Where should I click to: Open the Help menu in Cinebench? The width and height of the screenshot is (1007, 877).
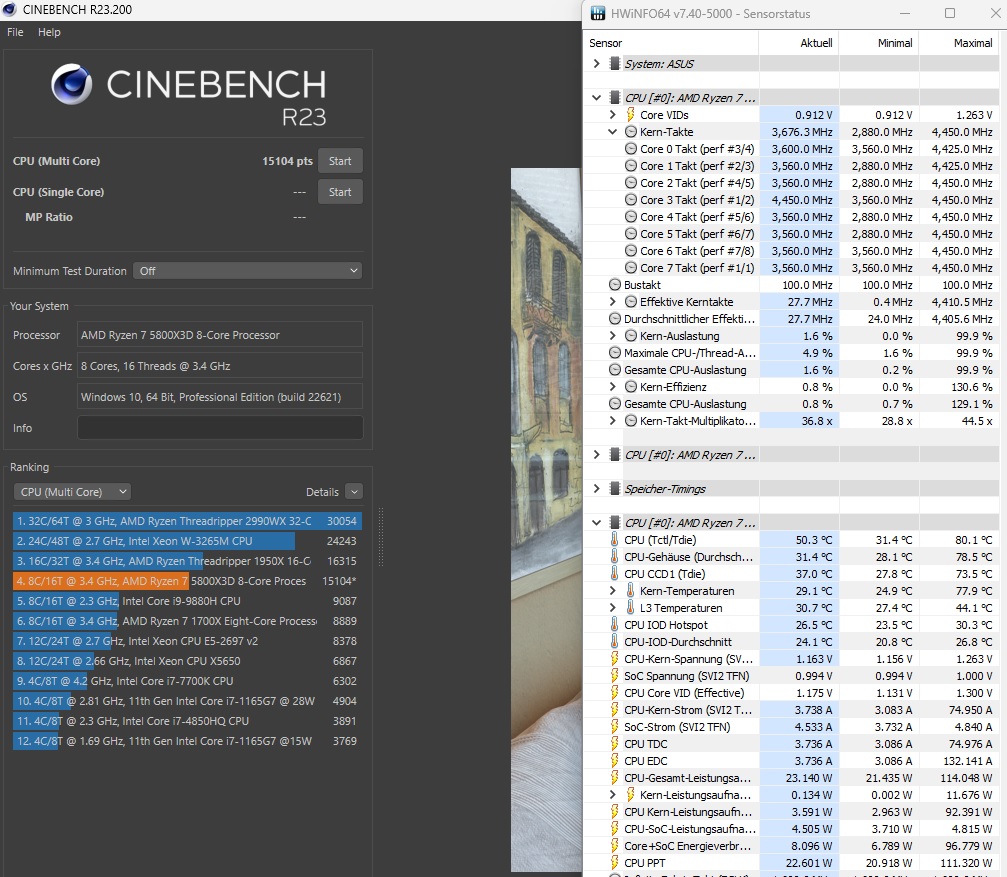(49, 32)
